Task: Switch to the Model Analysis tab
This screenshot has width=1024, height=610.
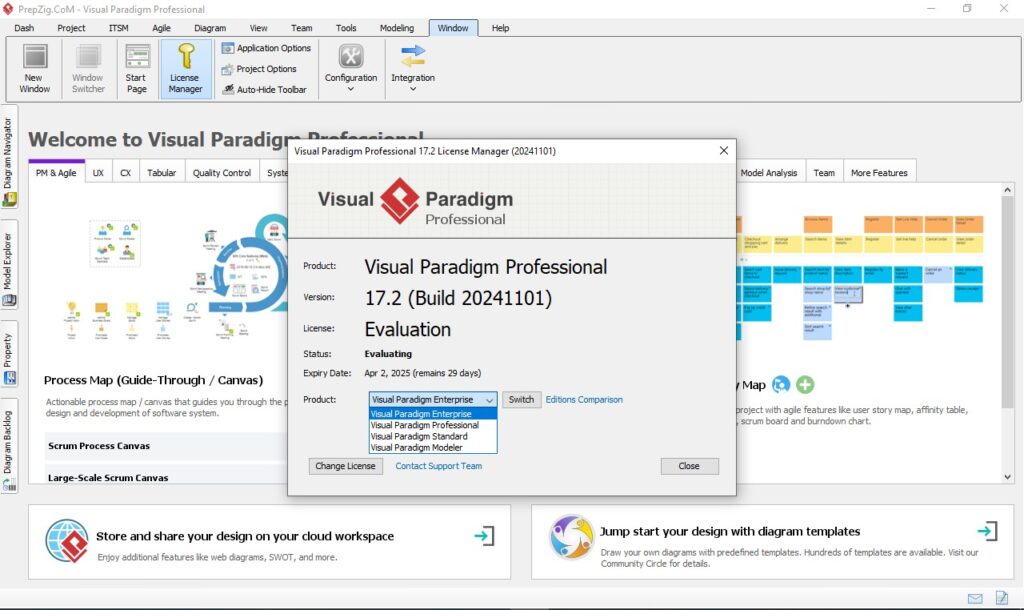Action: click(769, 172)
